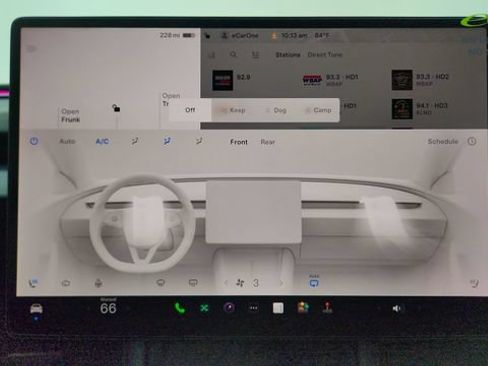Toggle the A/C button
Viewport: 488px width, 366px height.
coord(102,141)
